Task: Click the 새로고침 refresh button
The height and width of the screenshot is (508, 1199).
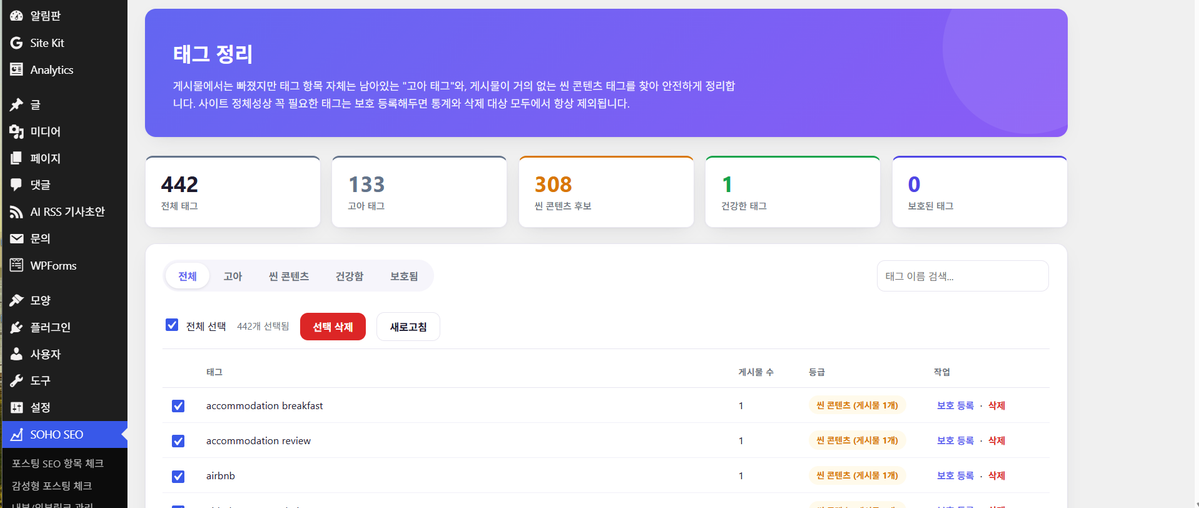Action: tap(408, 327)
